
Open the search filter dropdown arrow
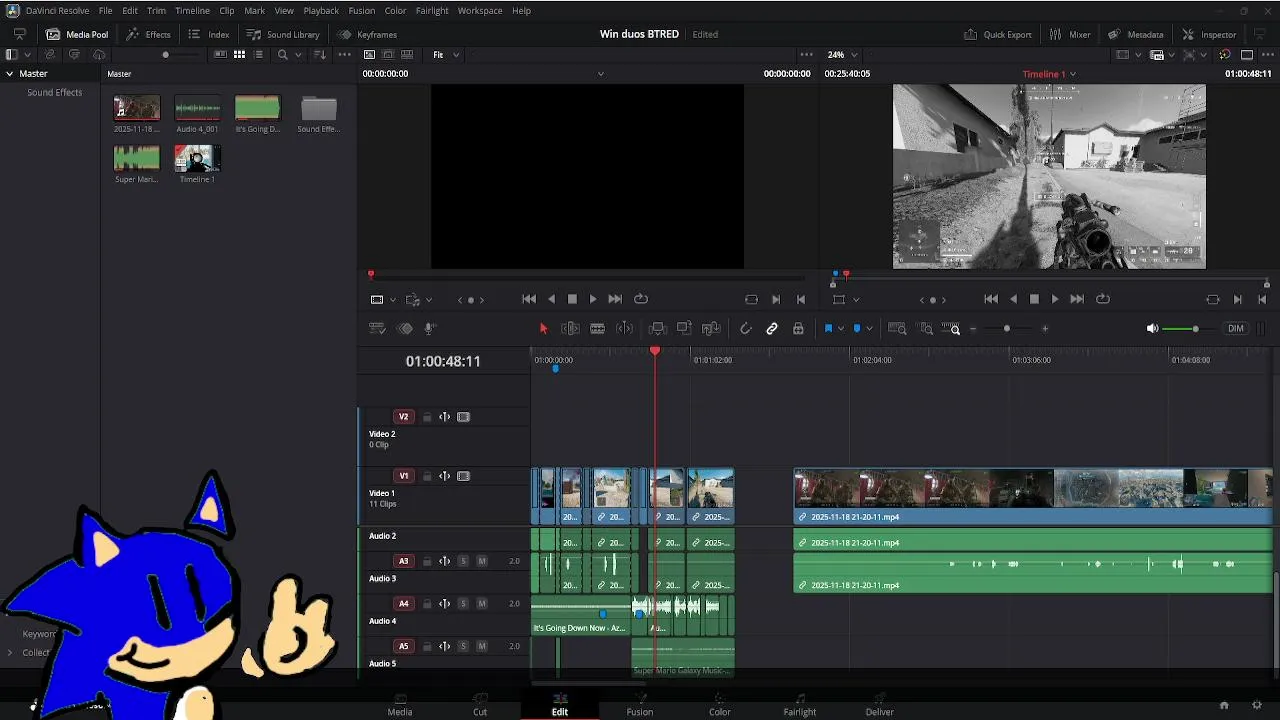(x=297, y=55)
